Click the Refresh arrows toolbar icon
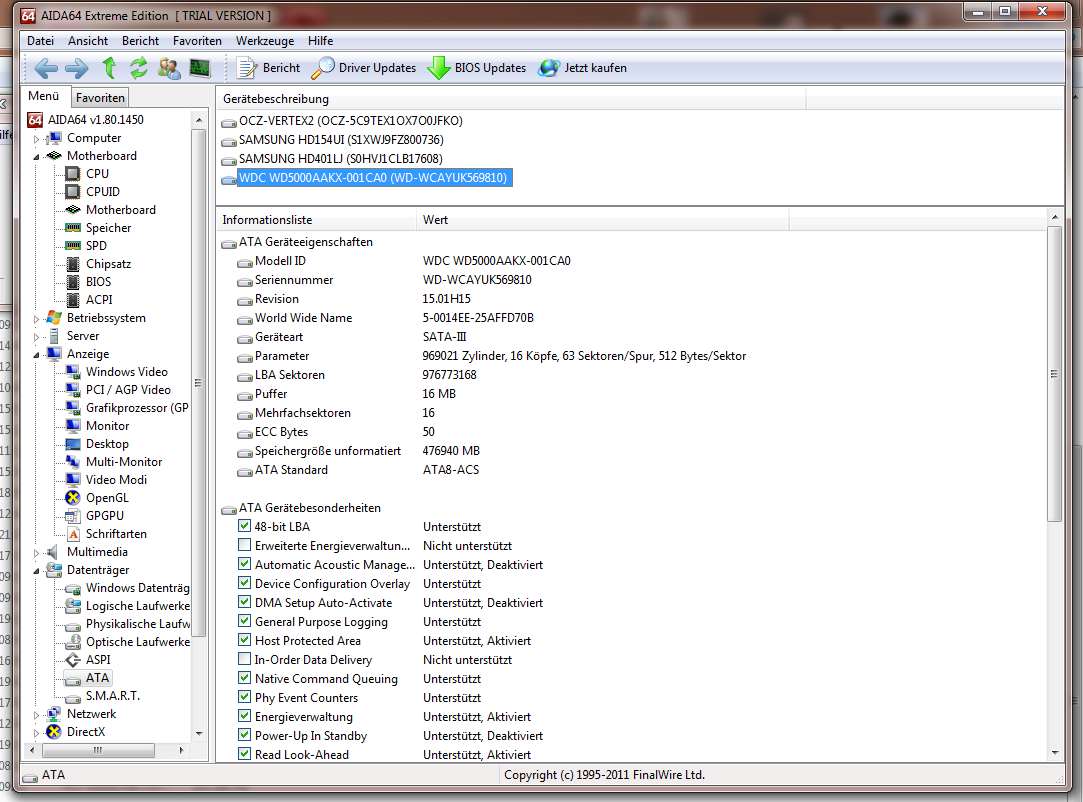Image resolution: width=1083 pixels, height=802 pixels. (138, 68)
